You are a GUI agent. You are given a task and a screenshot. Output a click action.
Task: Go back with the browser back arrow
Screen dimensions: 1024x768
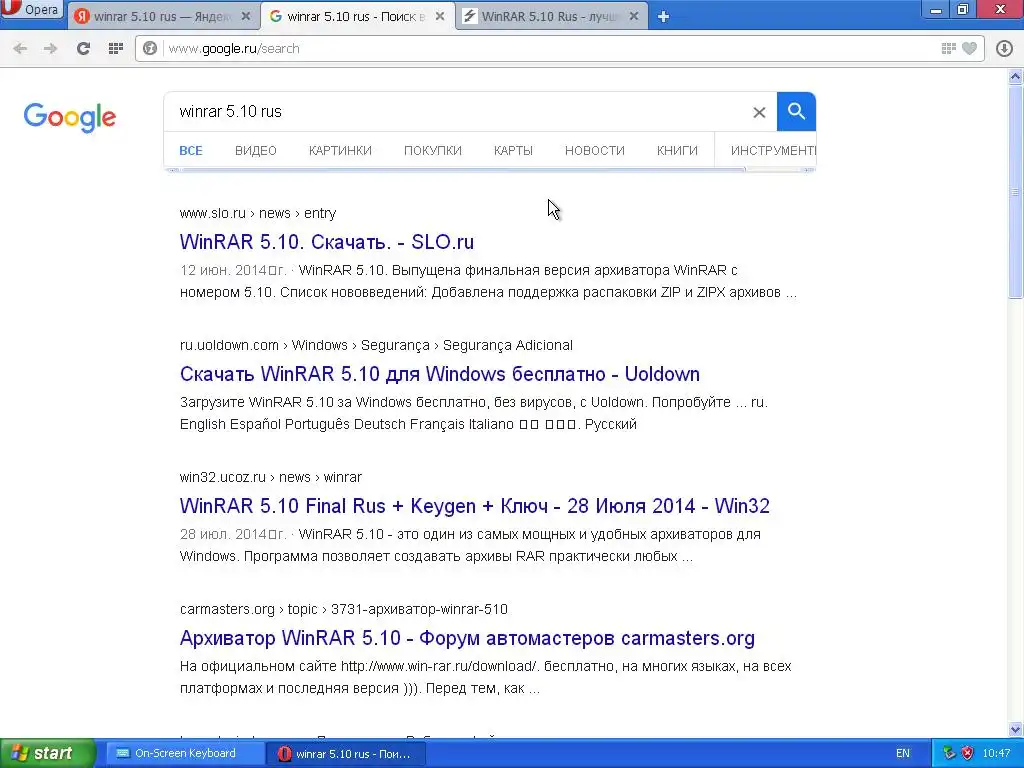tap(20, 48)
